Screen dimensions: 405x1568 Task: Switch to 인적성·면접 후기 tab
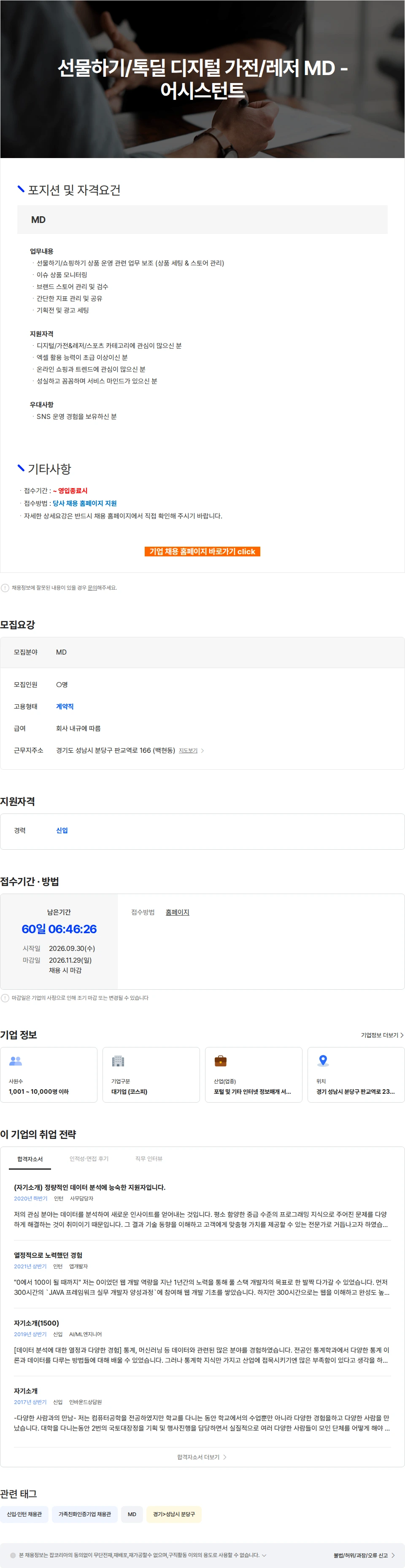pos(89,1159)
